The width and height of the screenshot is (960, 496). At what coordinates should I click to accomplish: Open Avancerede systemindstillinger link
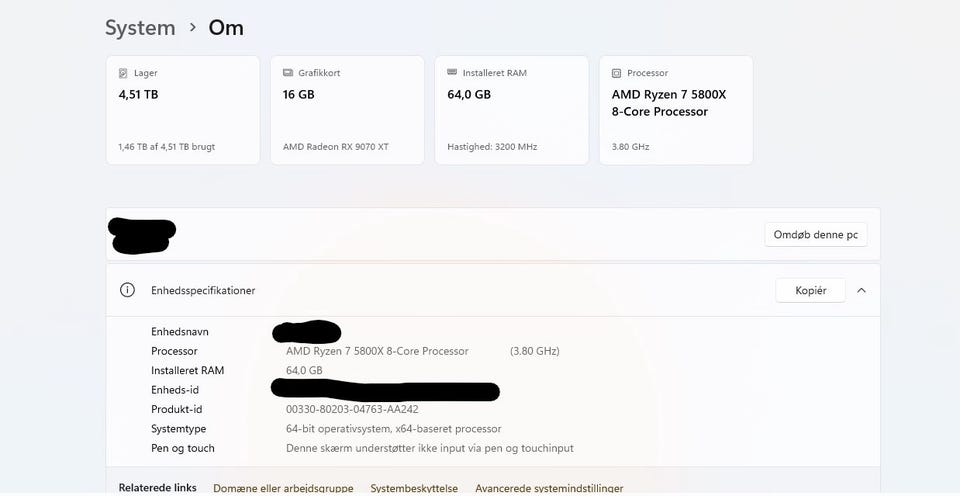click(x=549, y=488)
